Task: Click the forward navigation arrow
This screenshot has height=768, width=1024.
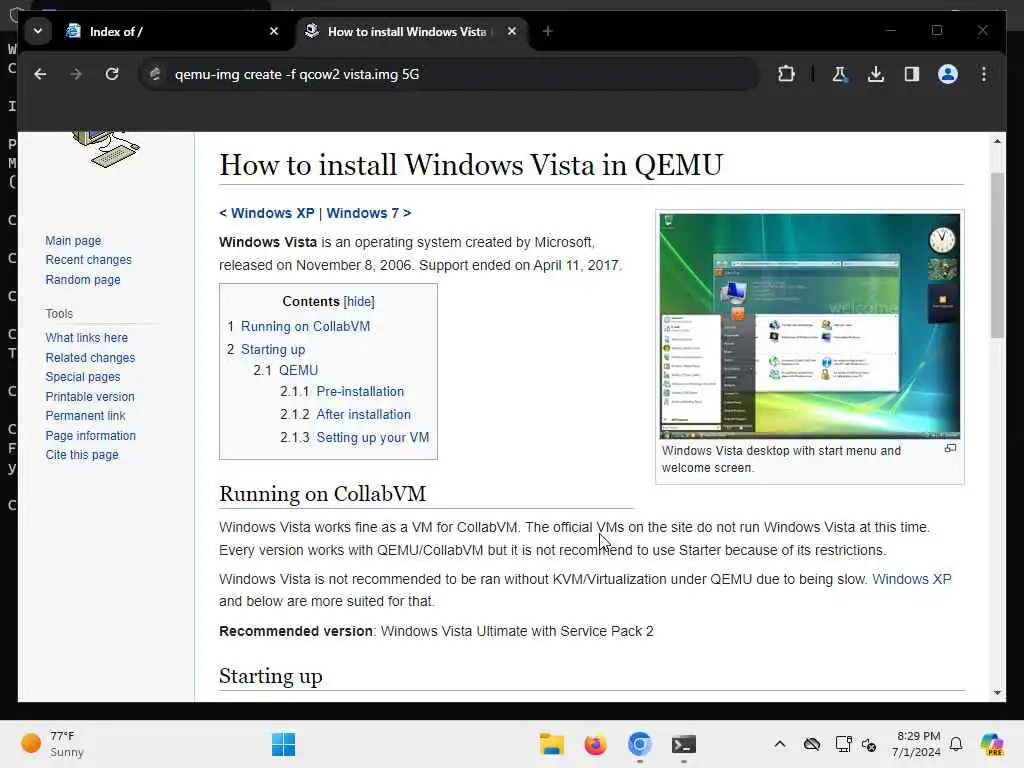Action: [x=76, y=74]
